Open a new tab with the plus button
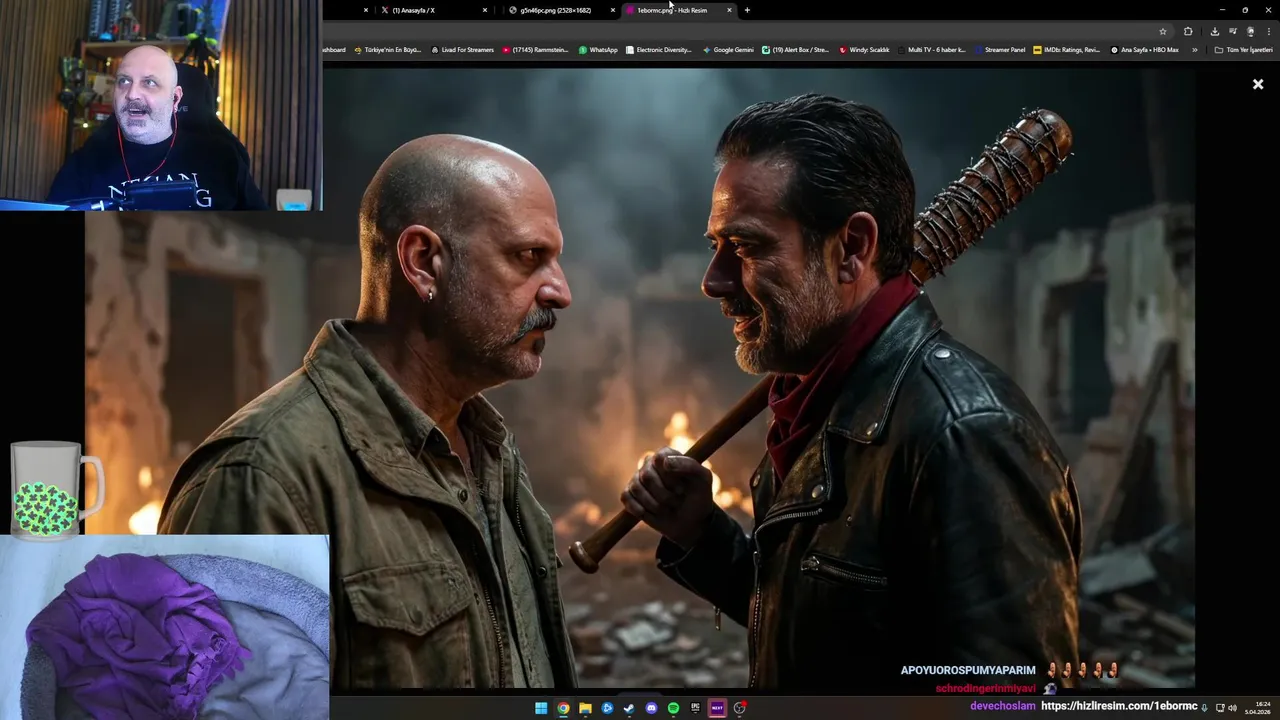 (x=747, y=10)
